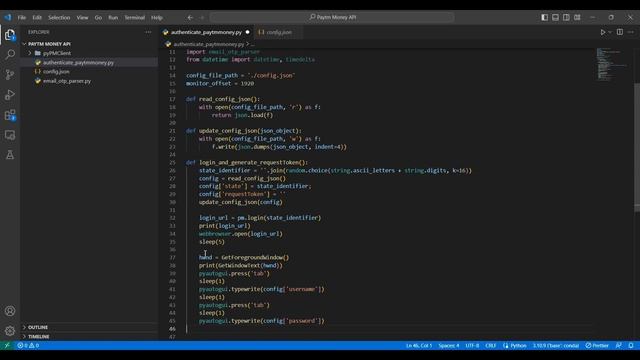
Task: Select the 3.10.9 conda interpreter
Action: coord(556,345)
